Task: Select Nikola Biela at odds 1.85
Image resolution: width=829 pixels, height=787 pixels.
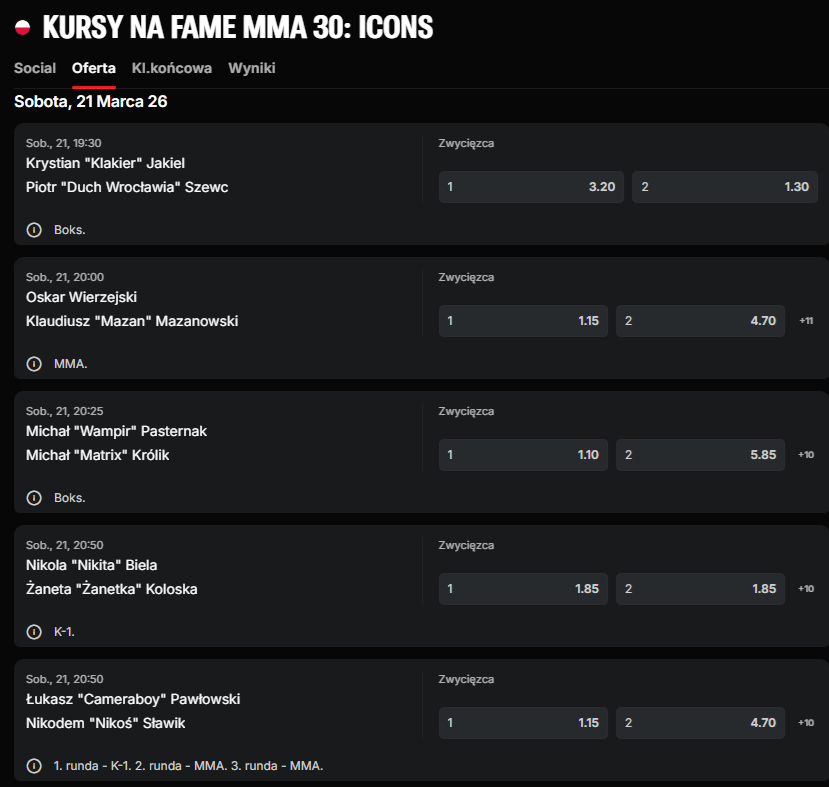Action: (x=523, y=589)
